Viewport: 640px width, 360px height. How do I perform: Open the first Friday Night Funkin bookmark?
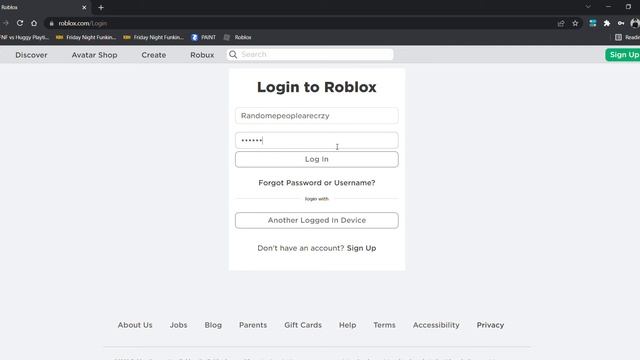86,37
